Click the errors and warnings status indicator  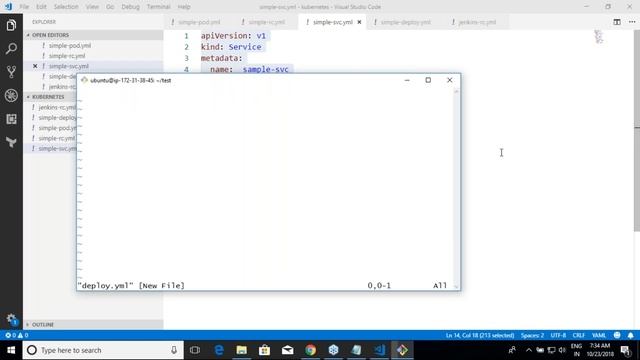(17, 335)
